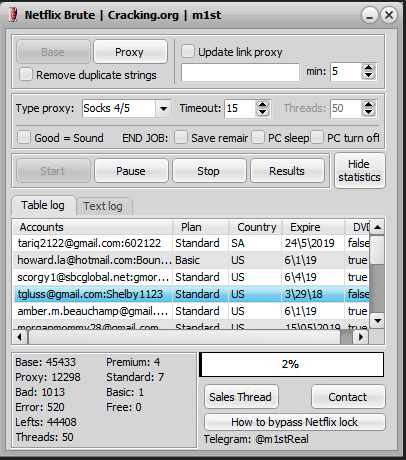Minimize the window
The image size is (406, 460).
[x=370, y=15]
